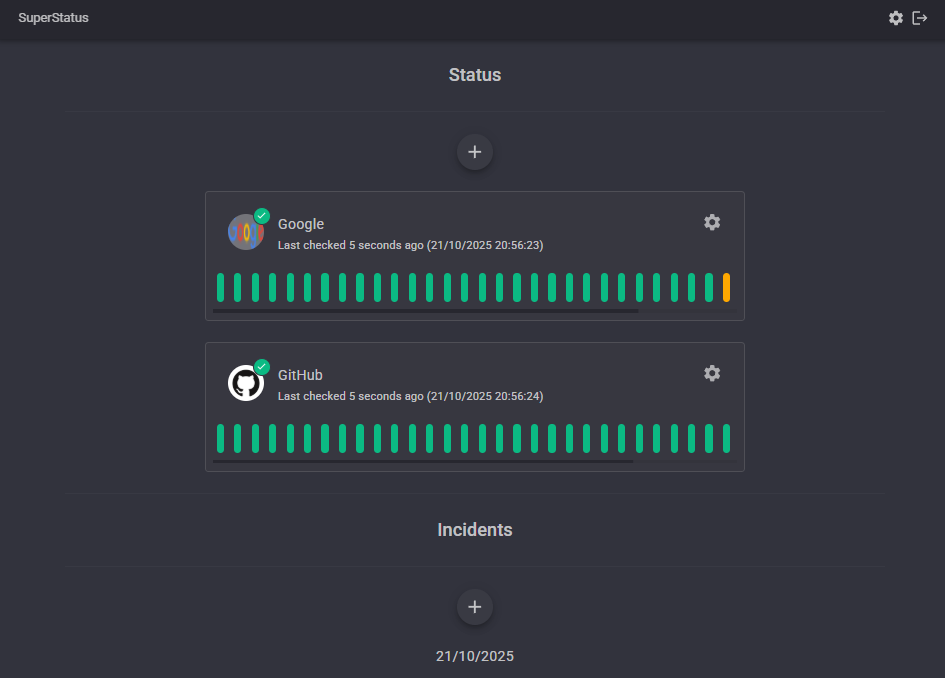The height and width of the screenshot is (678, 945).
Task: Click the Google favicon on its status card
Action: coord(246,231)
